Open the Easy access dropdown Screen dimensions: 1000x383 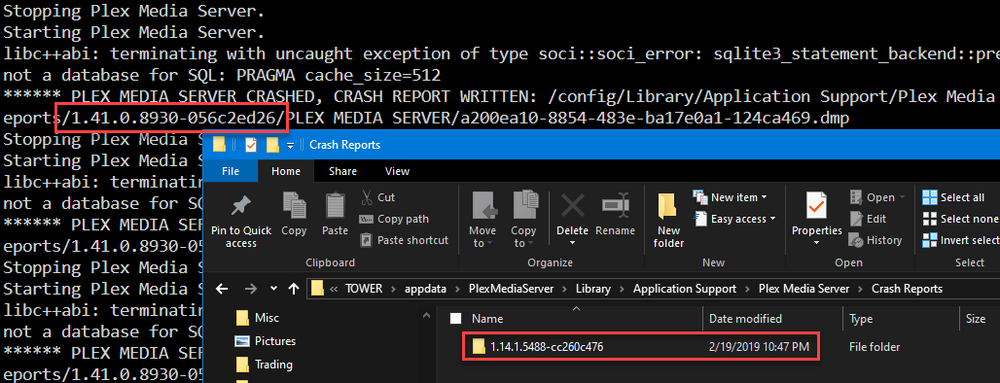click(x=734, y=219)
